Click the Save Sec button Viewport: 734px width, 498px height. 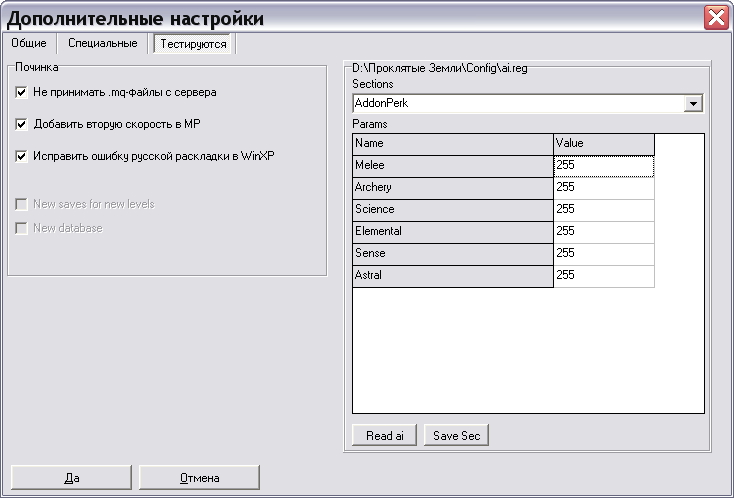point(456,435)
